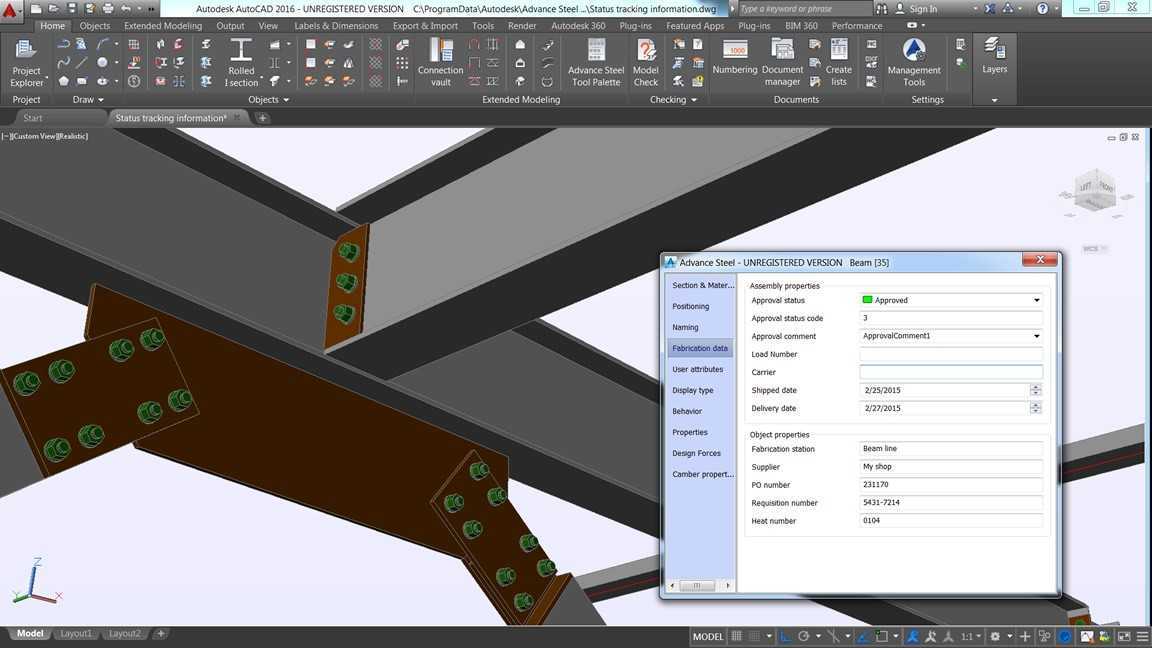Click the Print icon in quick access toolbar
The height and width of the screenshot is (648, 1152).
click(x=108, y=9)
